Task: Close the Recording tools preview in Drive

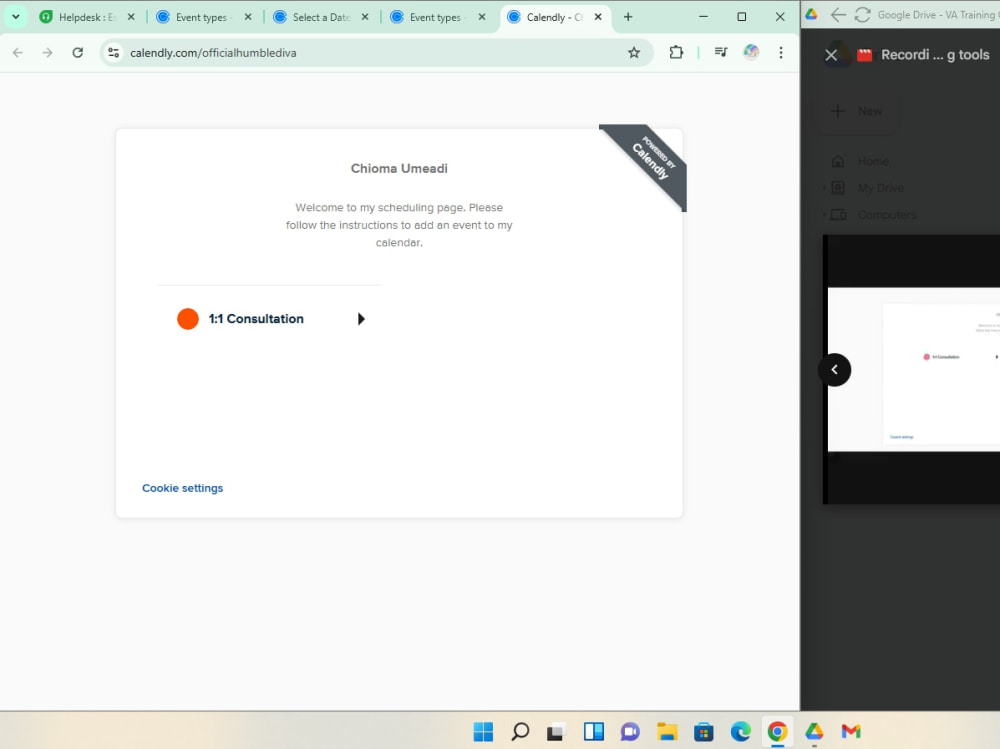Action: pyautogui.click(x=831, y=56)
